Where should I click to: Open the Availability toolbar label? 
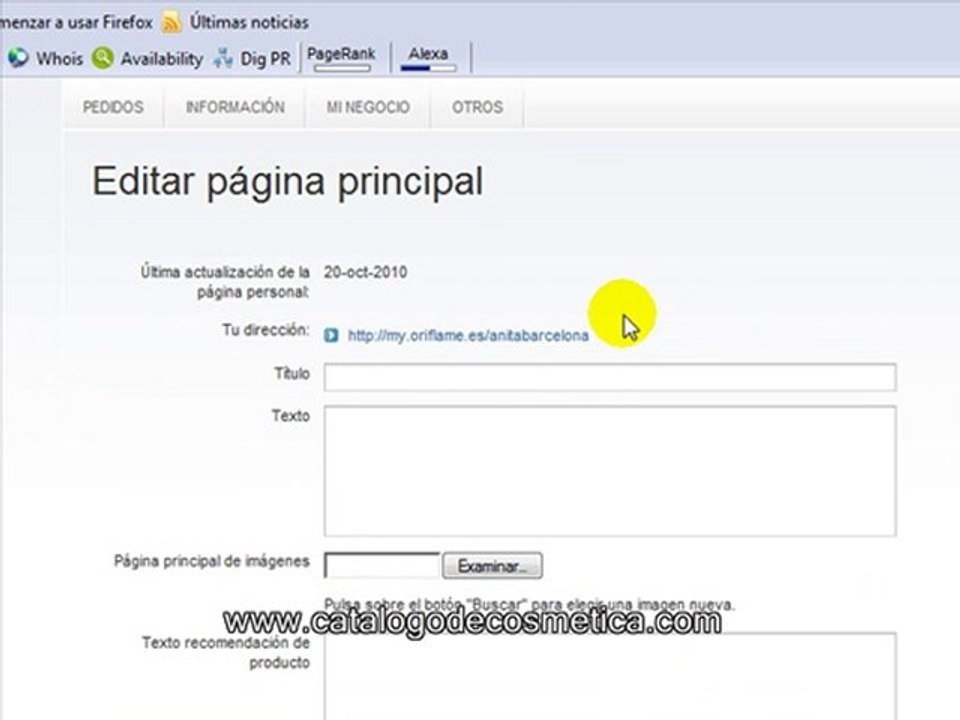point(162,59)
